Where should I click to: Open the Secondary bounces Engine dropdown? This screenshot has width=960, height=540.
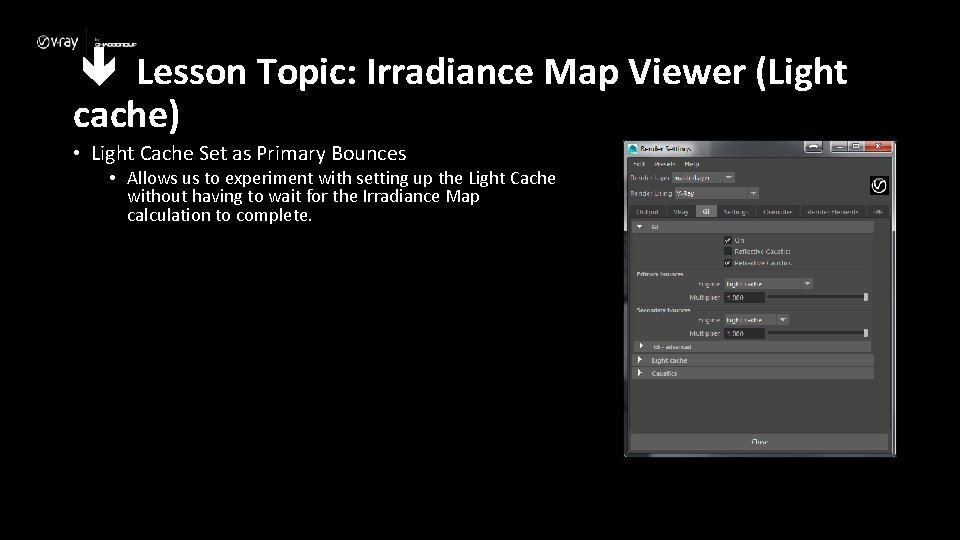click(x=756, y=320)
